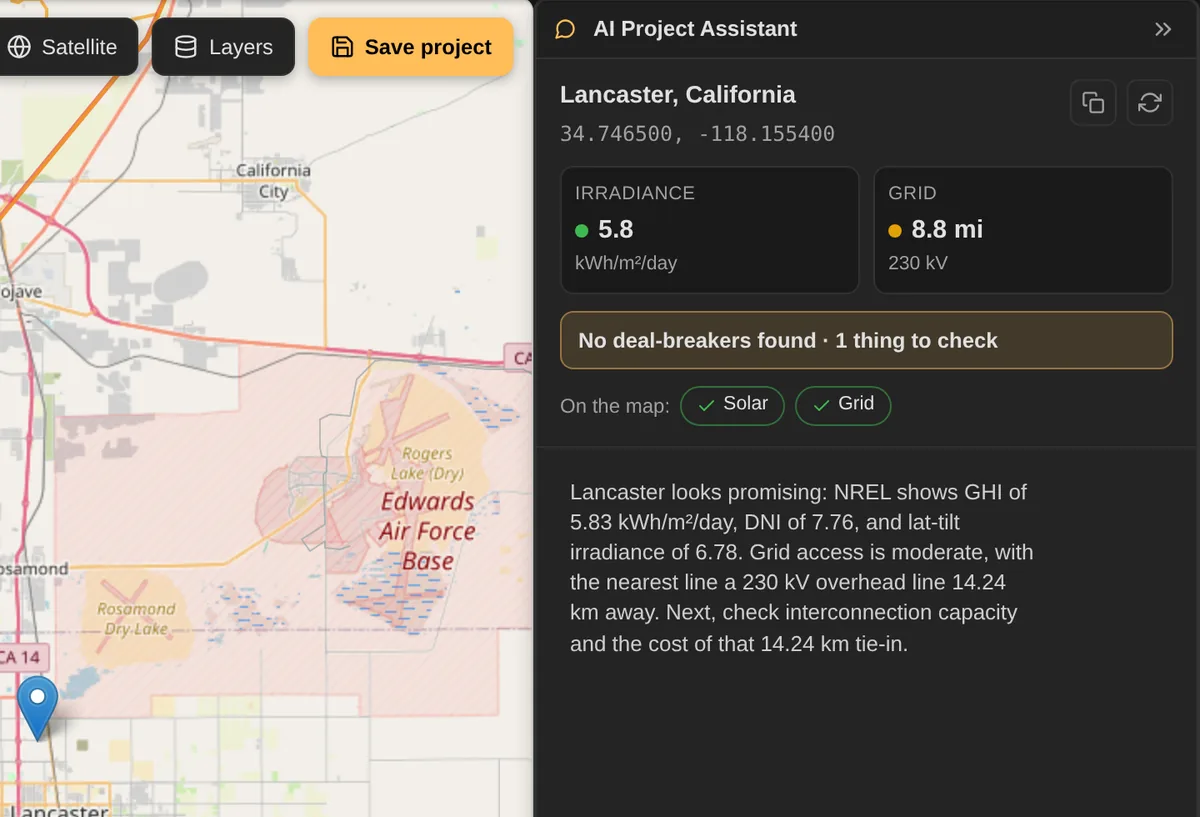This screenshot has height=817, width=1200.
Task: Click Rogers Lake (Dry) map label
Action: click(427, 463)
